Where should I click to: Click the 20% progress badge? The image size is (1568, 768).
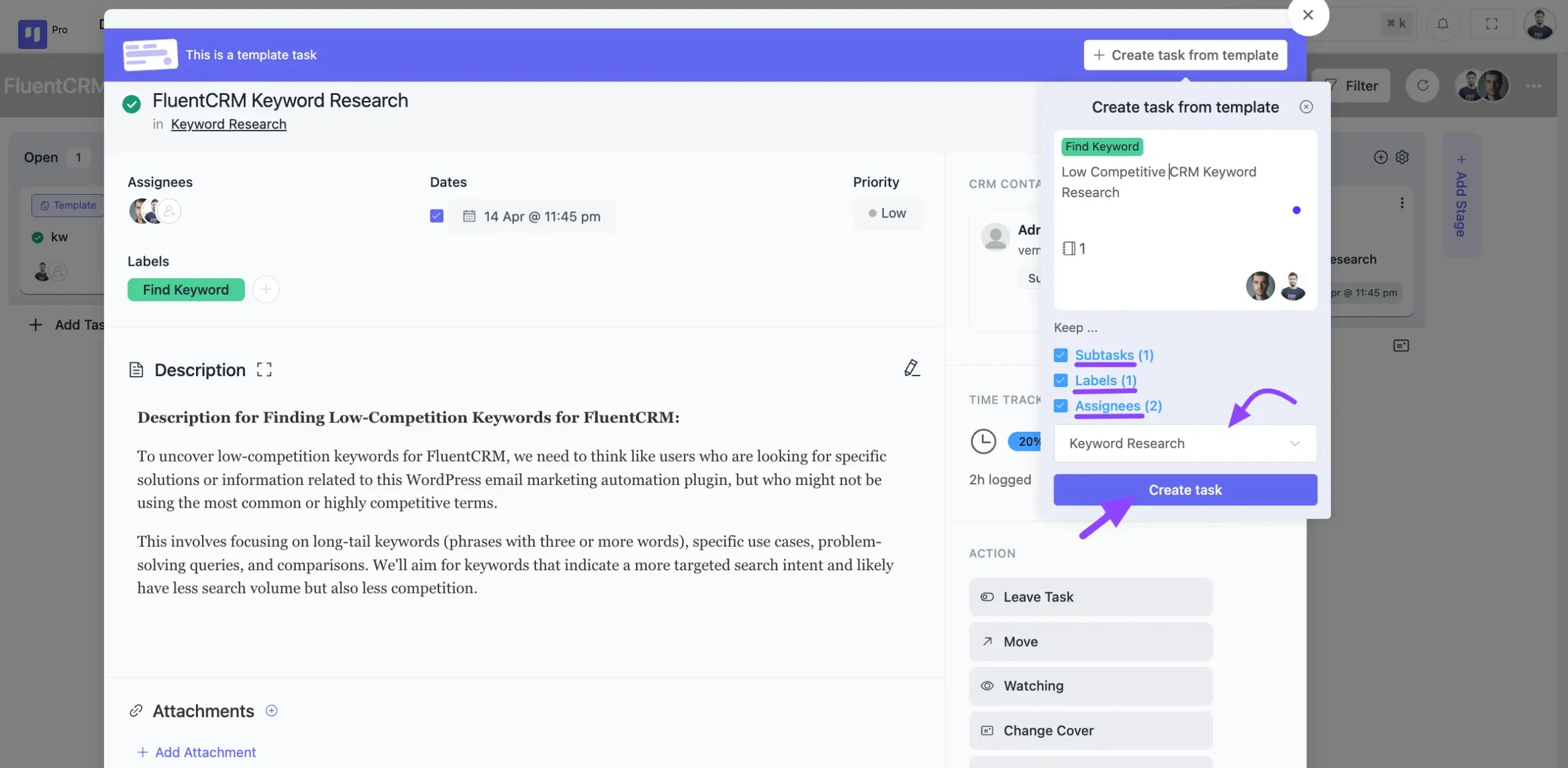pyautogui.click(x=1025, y=442)
